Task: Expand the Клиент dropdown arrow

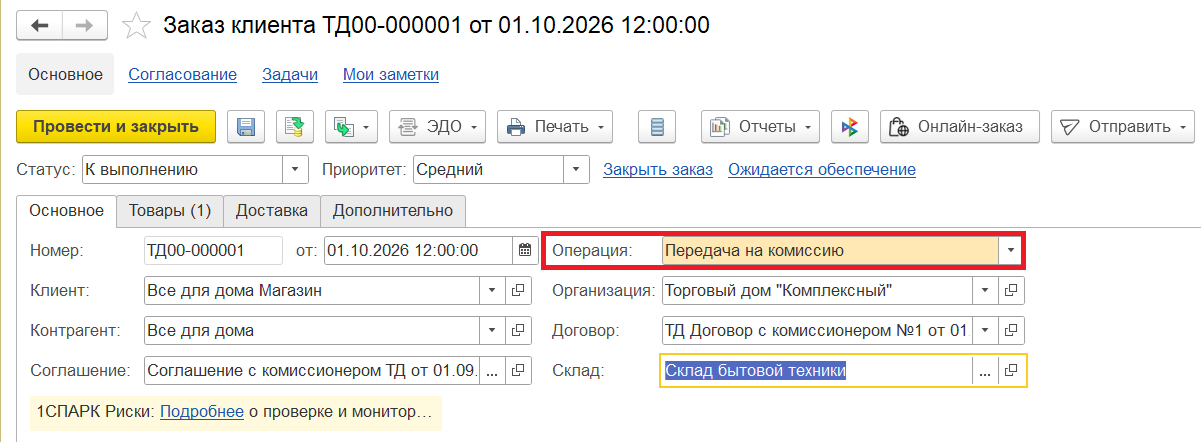Action: [492, 290]
